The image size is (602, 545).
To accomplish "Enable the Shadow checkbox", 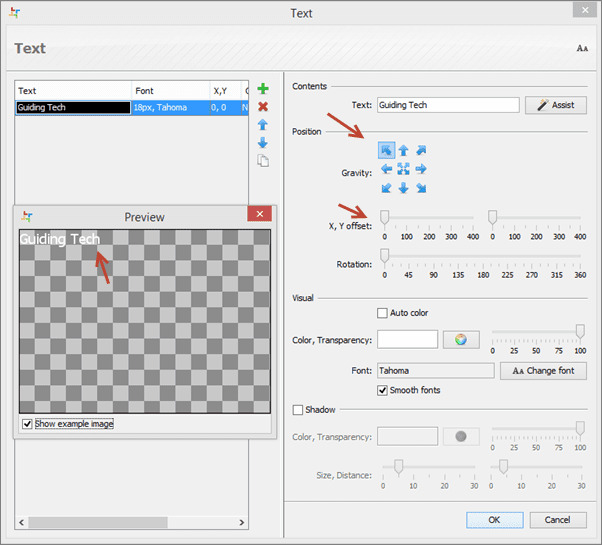I will tap(298, 410).
